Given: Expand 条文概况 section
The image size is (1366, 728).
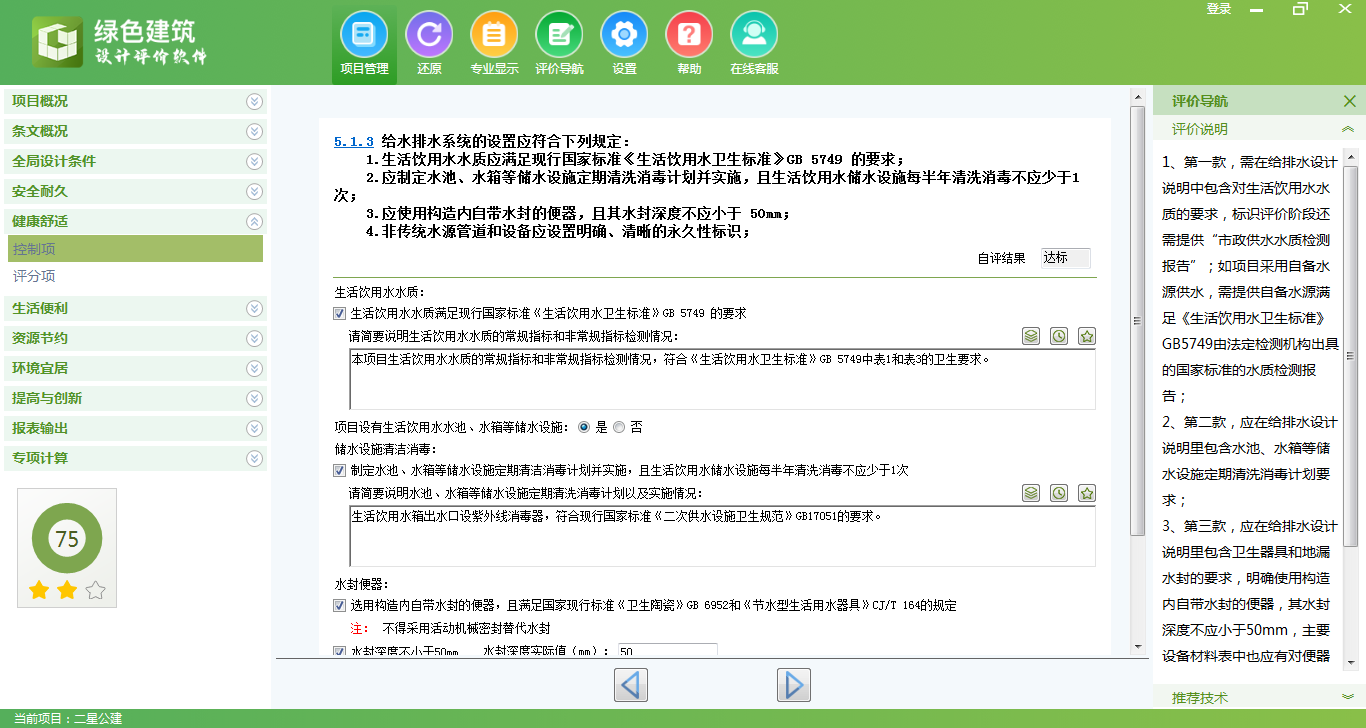Looking at the screenshot, I should 135,131.
